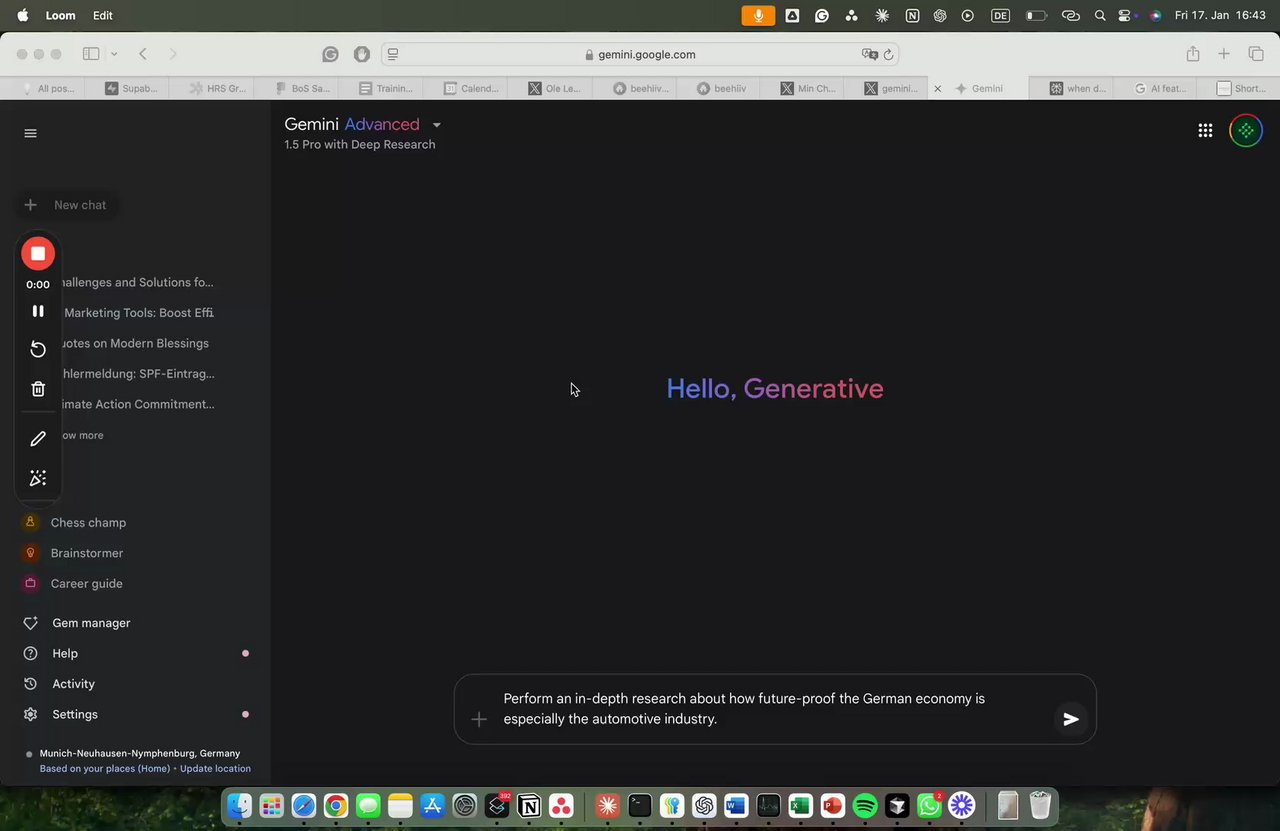Viewport: 1280px width, 831px height.
Task: Send the prompt with arrow button
Action: (1071, 719)
